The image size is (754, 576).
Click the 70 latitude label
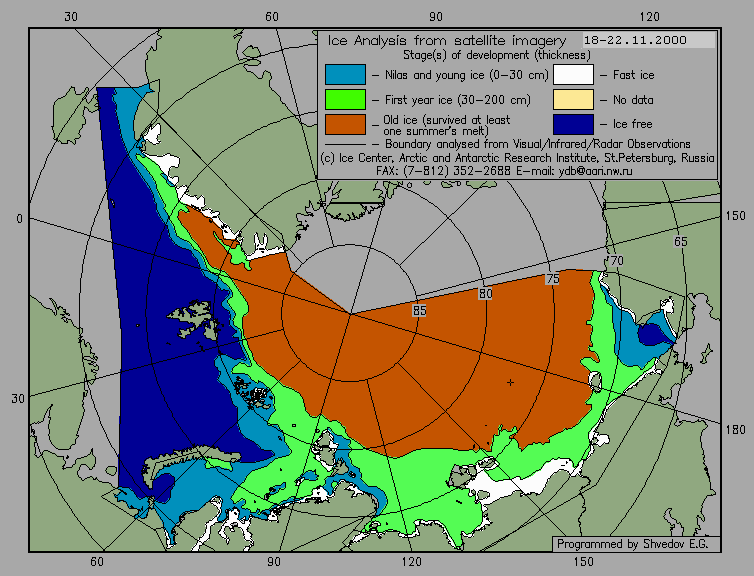[616, 261]
